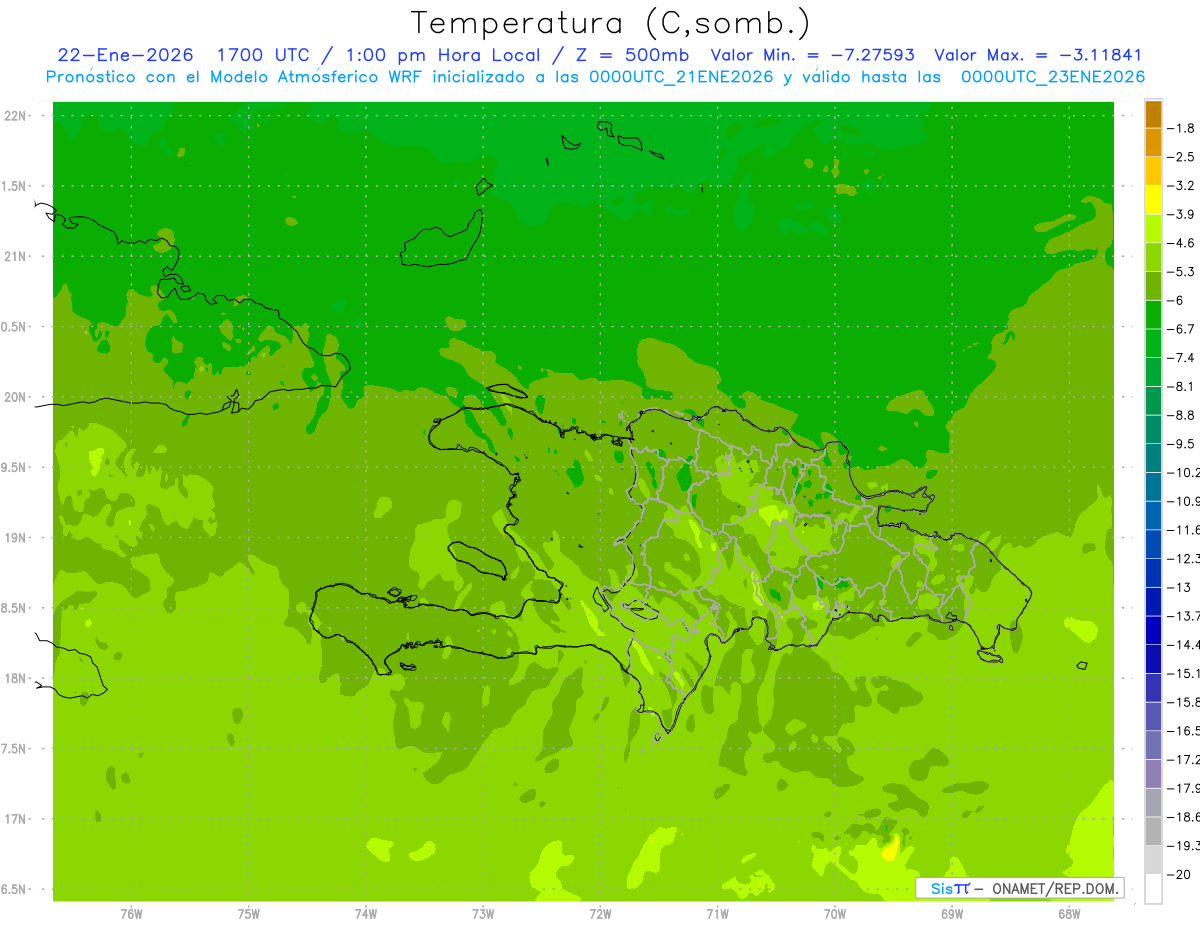The width and height of the screenshot is (1200, 927).
Task: Click the '-1.8' legend value
Action: click(x=1182, y=128)
